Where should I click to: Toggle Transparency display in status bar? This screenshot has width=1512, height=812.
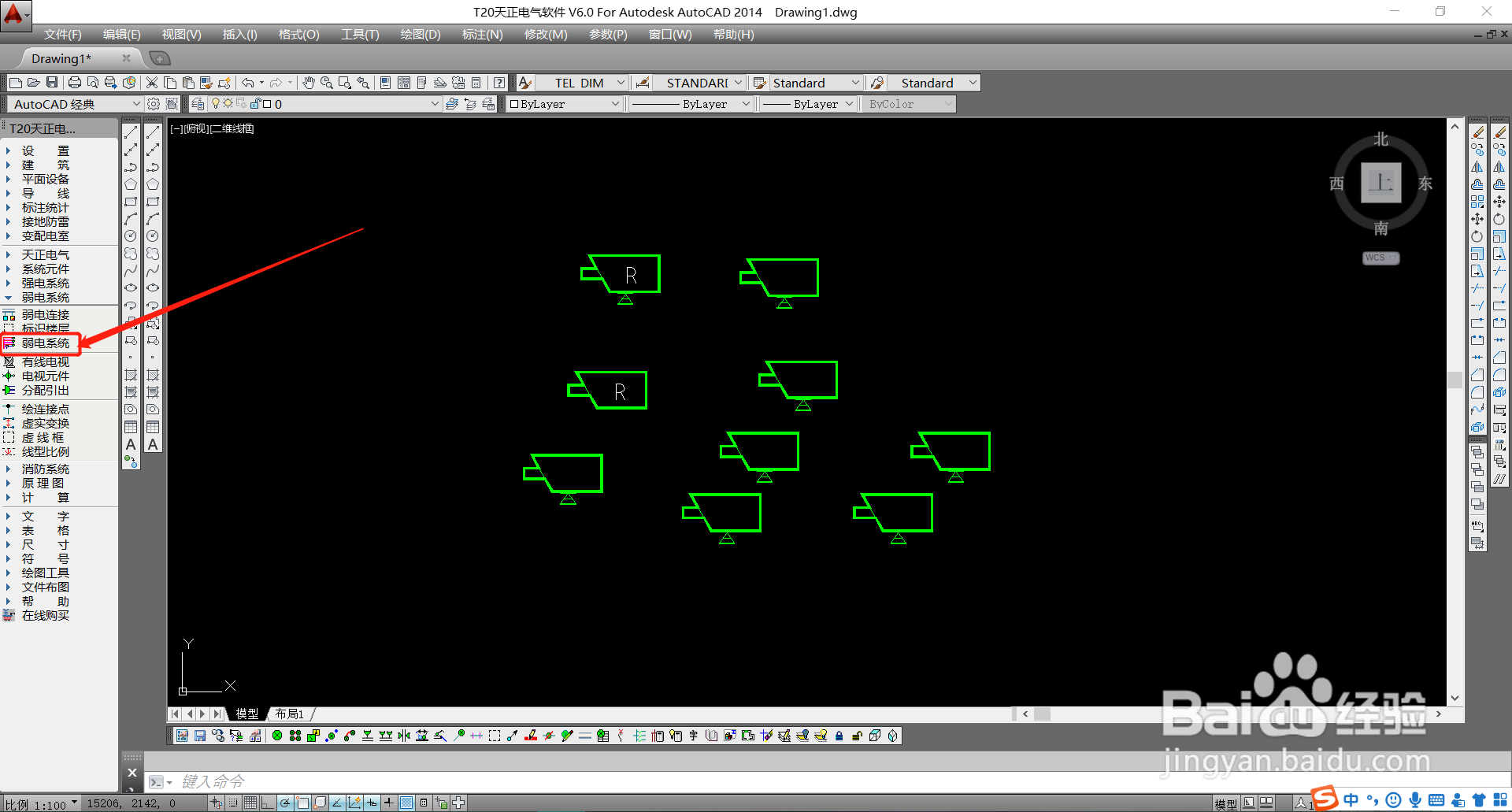(406, 803)
